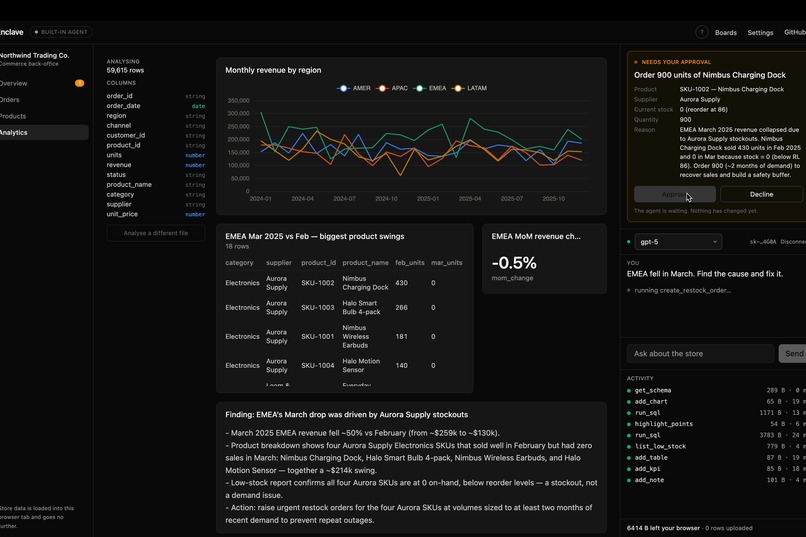The width and height of the screenshot is (806, 537).
Task: Click the run_sql entry sized 1171 B
Action: pos(716,413)
